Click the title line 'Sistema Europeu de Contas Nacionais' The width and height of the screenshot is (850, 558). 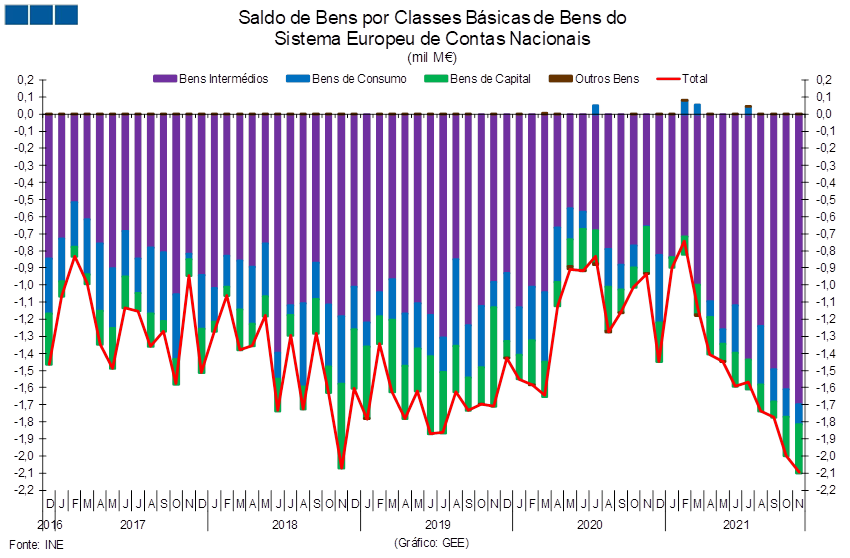click(x=432, y=39)
